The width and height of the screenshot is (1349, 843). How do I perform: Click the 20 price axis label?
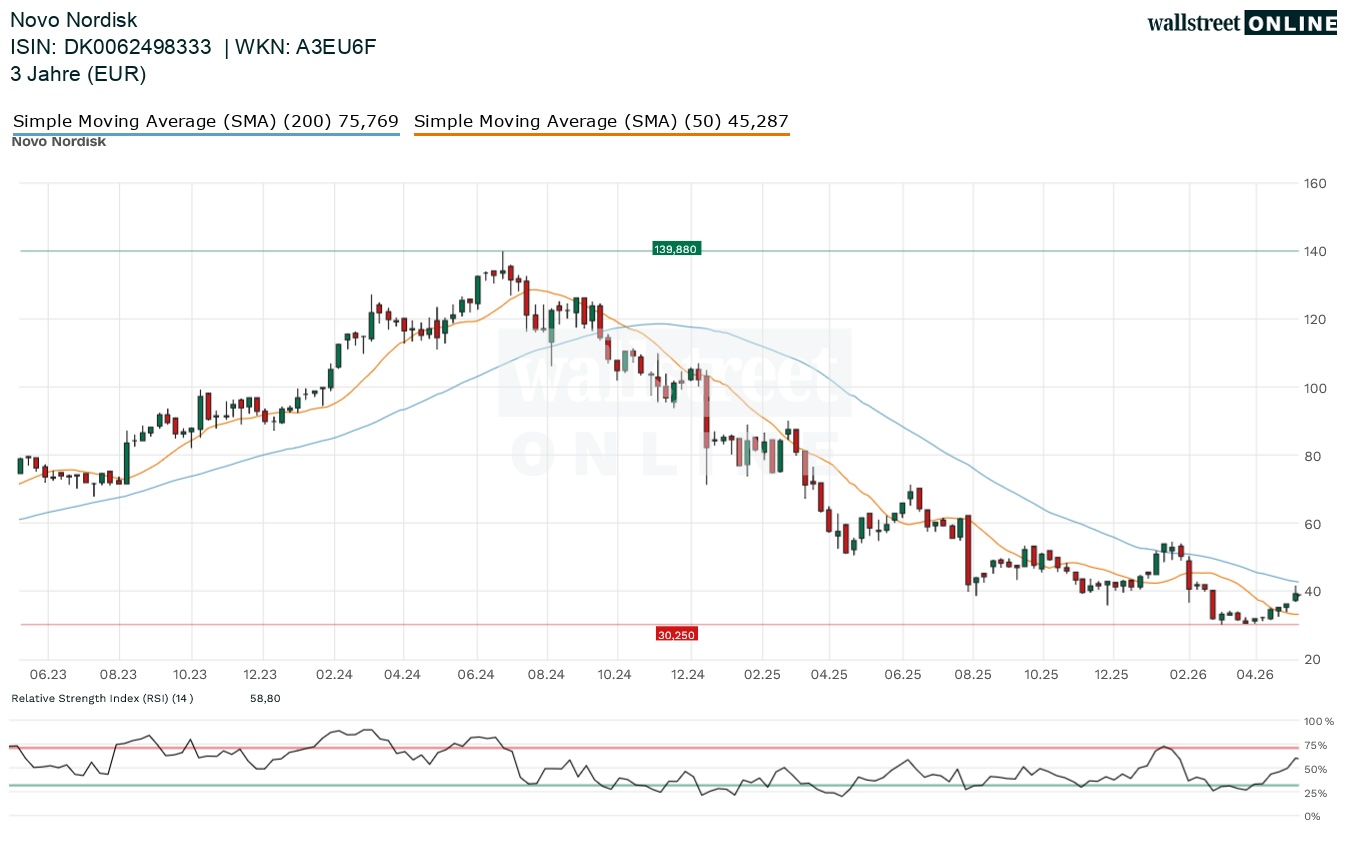click(x=1312, y=660)
